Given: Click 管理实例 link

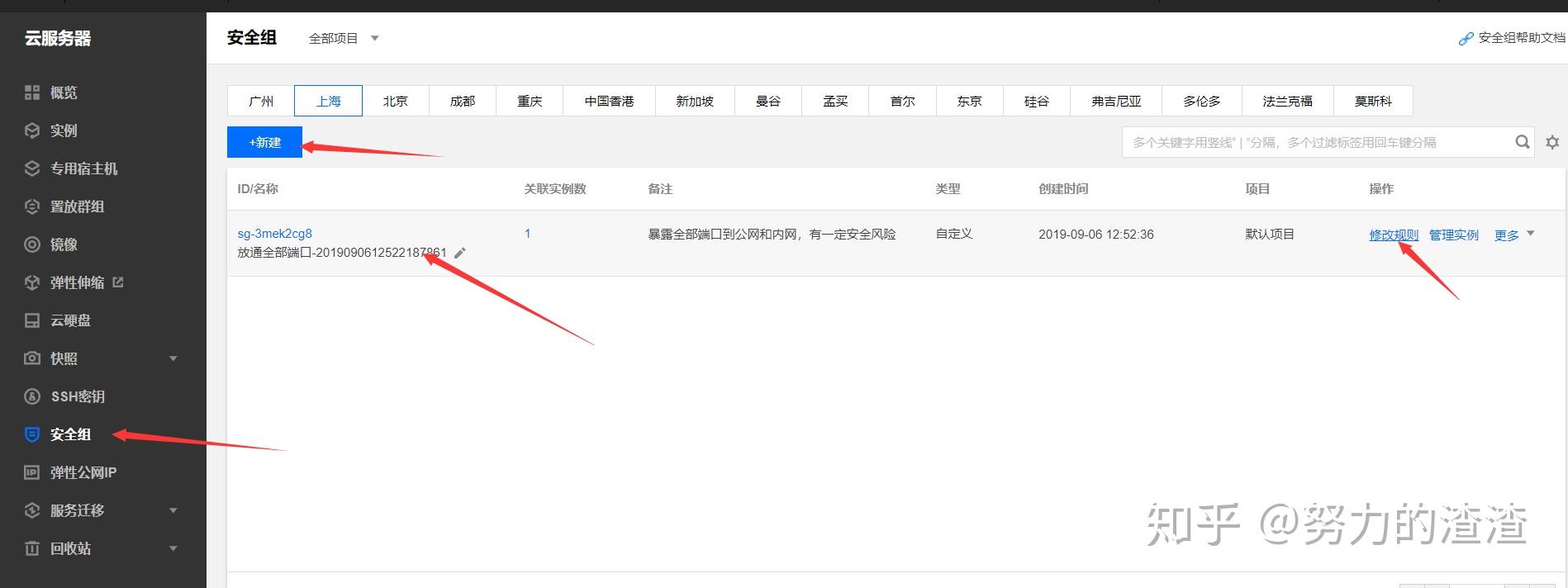Looking at the screenshot, I should [x=1454, y=235].
